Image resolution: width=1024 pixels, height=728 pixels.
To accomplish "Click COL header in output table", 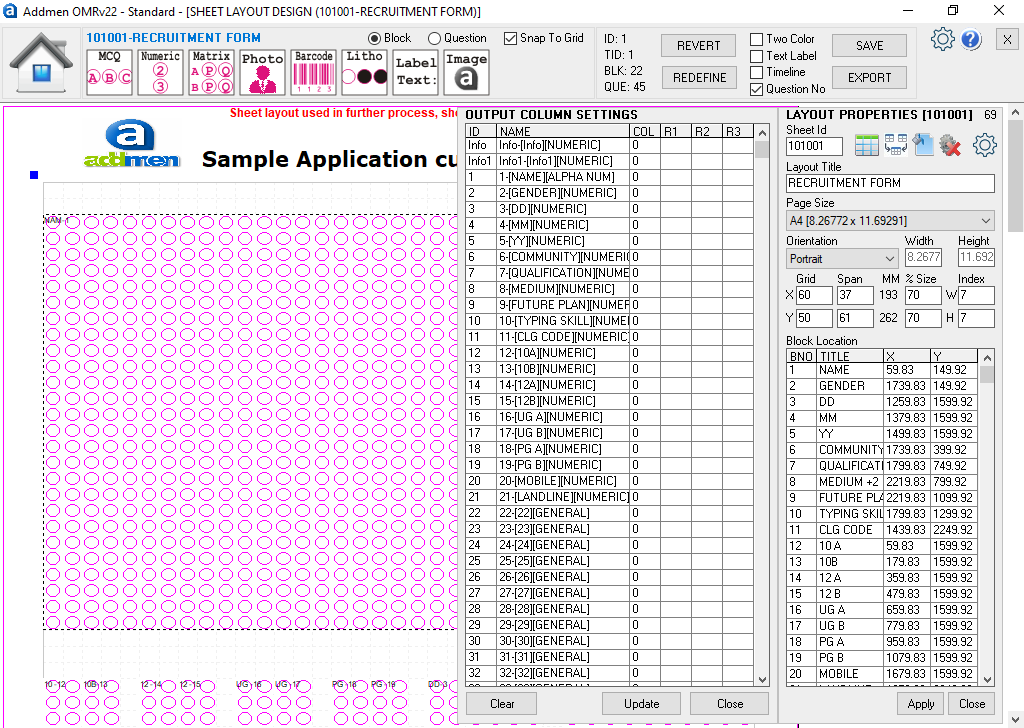I will click(x=644, y=131).
